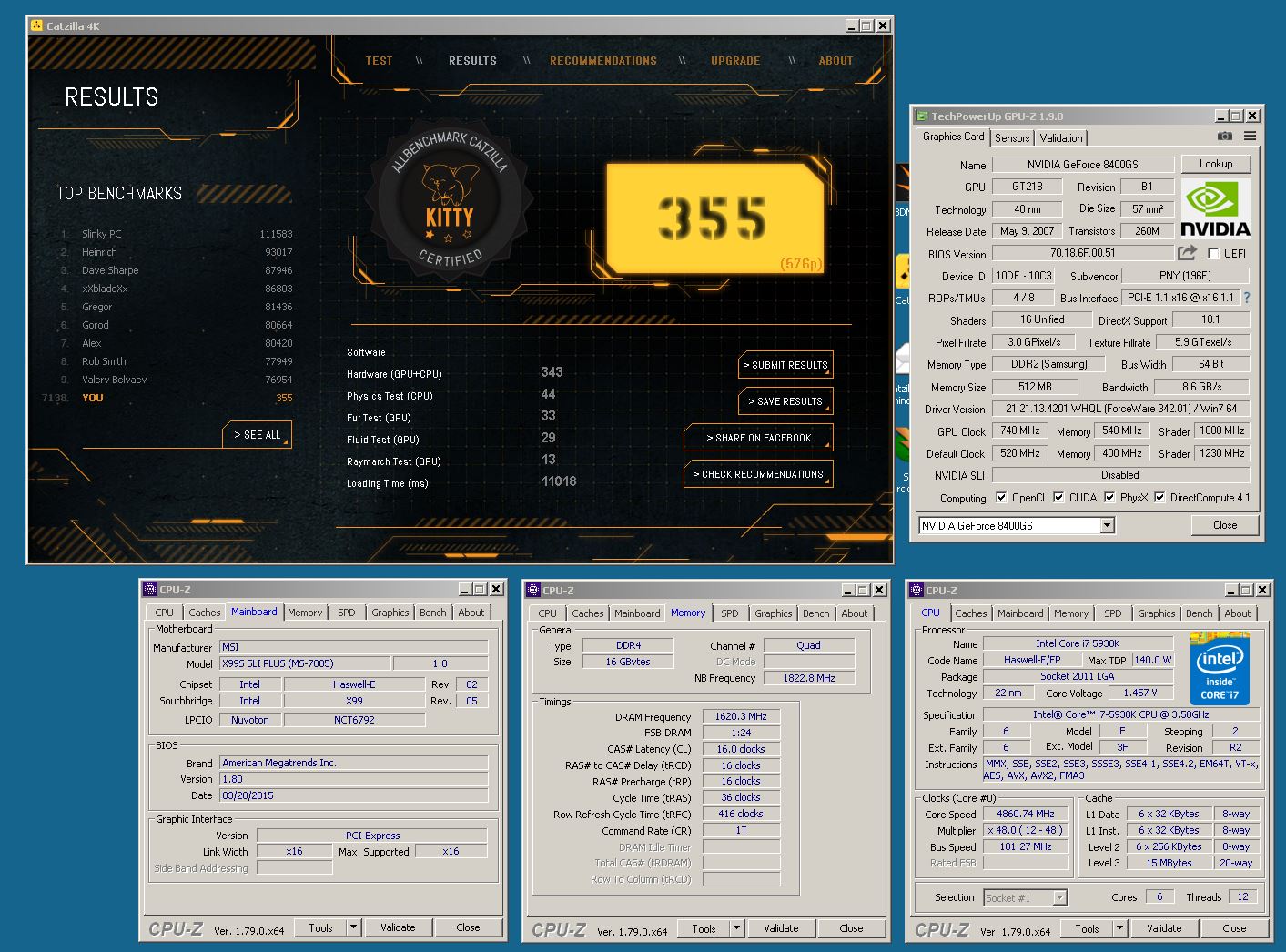Select the YOU row in Top Benchmarks
1286x952 pixels.
(167, 398)
